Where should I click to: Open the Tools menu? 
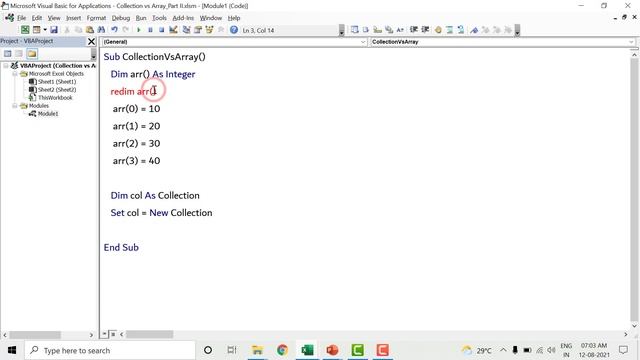pos(159,18)
